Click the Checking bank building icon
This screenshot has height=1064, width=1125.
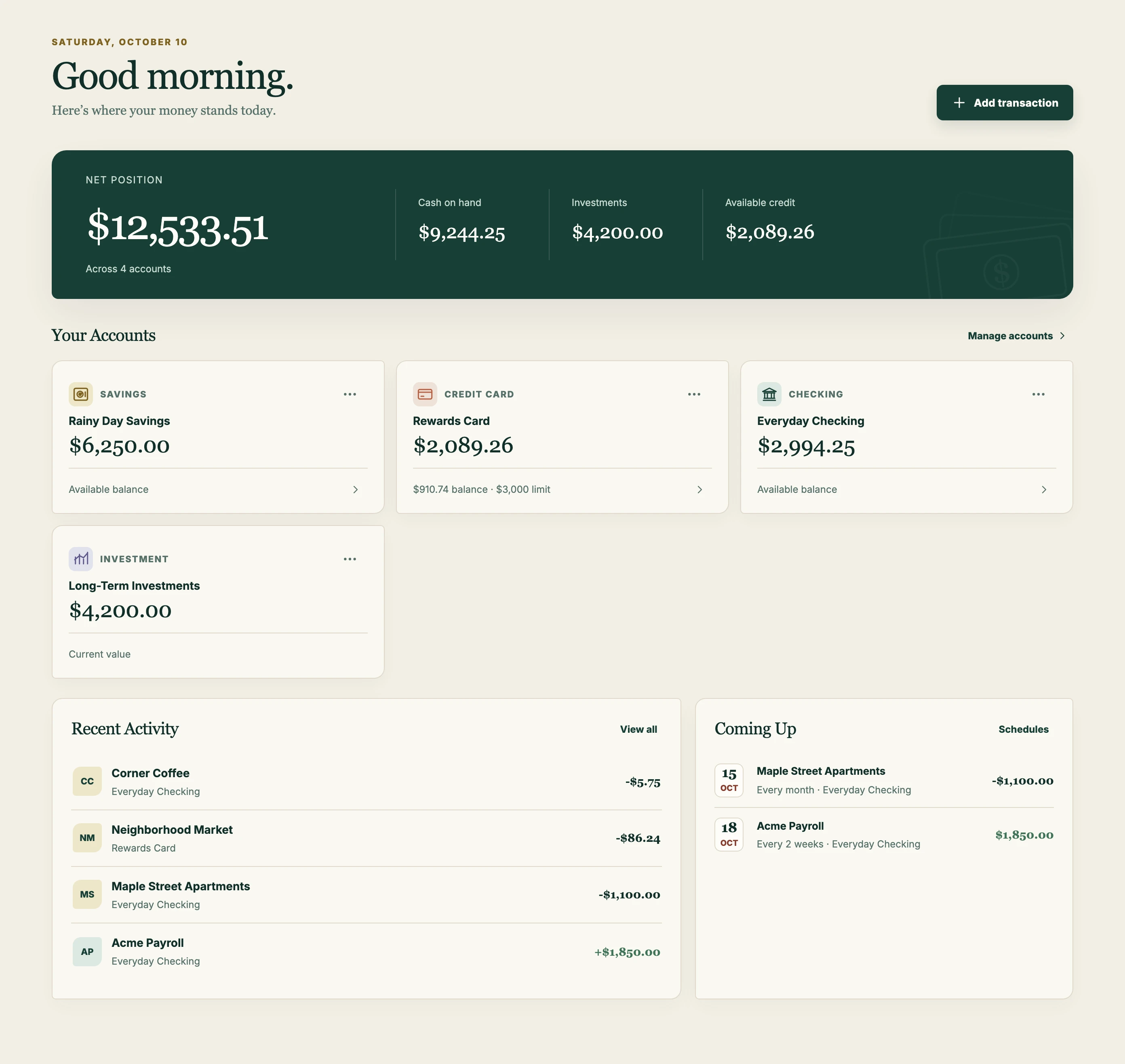click(769, 394)
